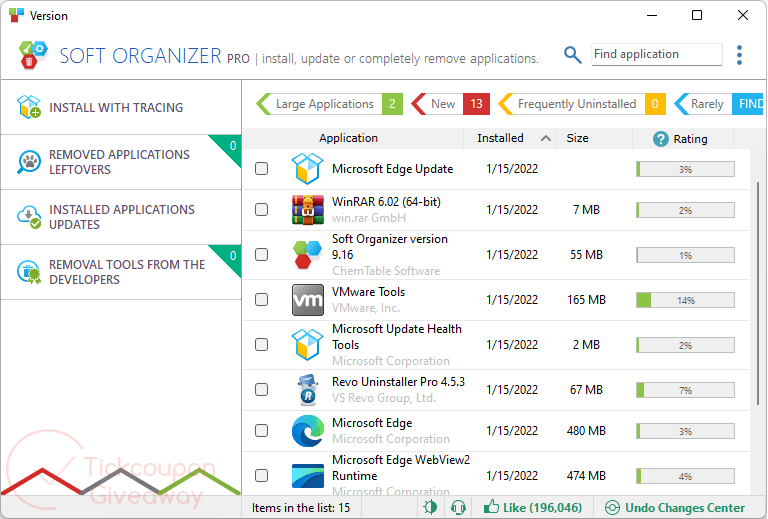Image resolution: width=768 pixels, height=519 pixels.
Task: Click the 480 MB size of Microsoft Edge
Action: coord(586,431)
